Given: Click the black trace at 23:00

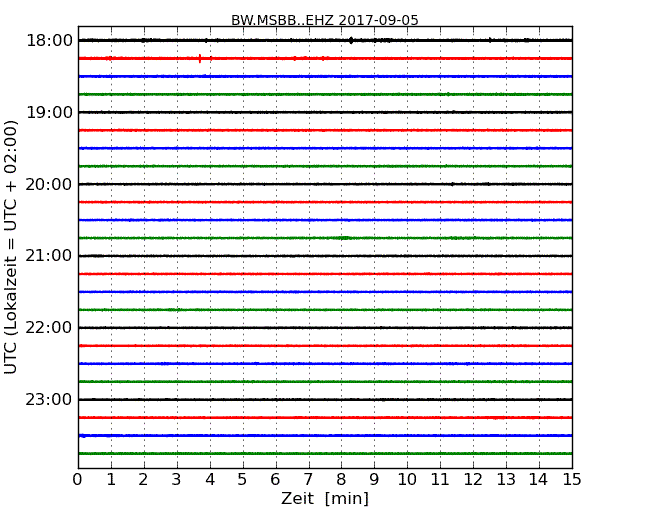Looking at the screenshot, I should [325, 400].
